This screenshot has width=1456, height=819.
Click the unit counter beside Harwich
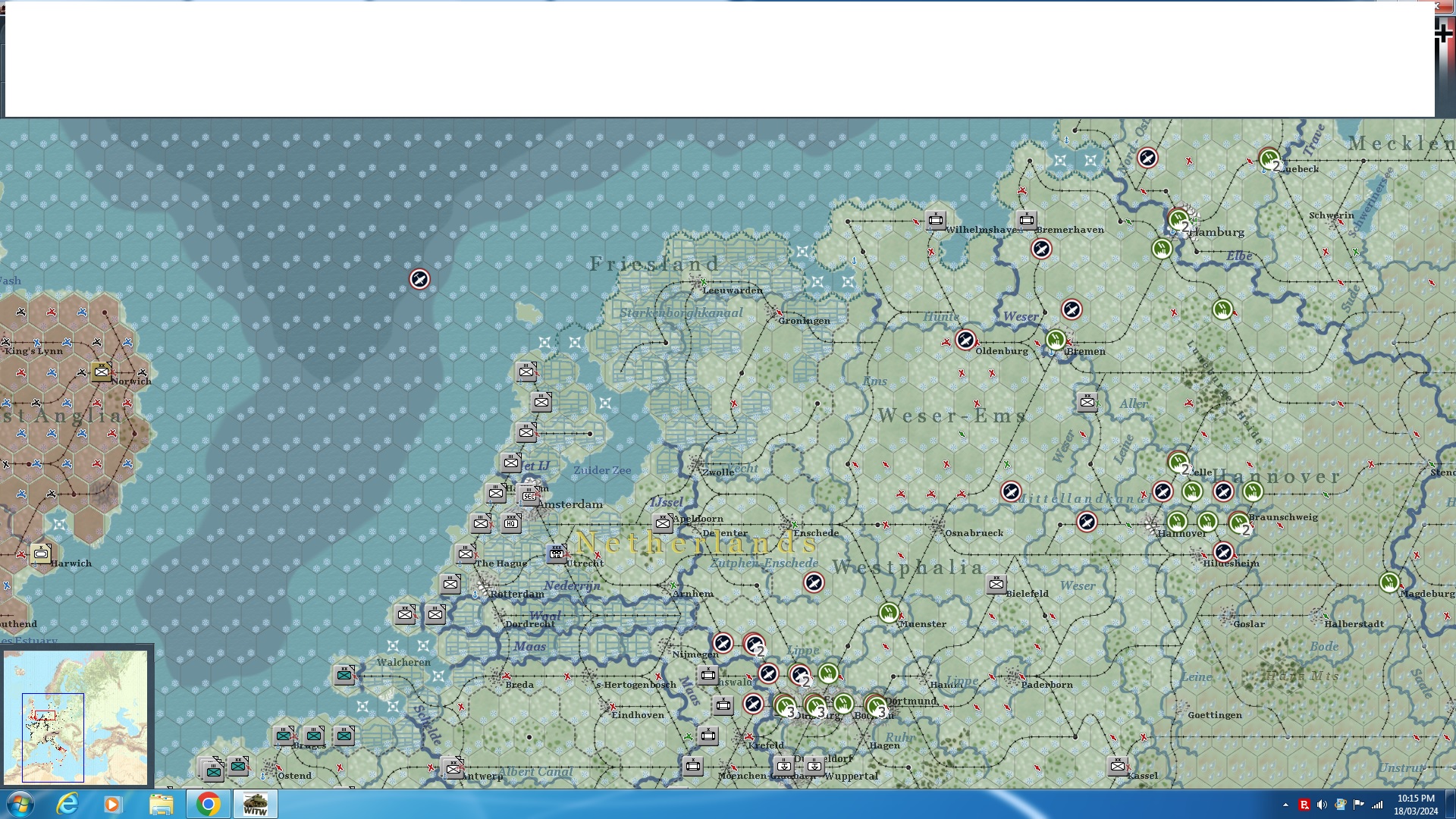click(x=41, y=554)
